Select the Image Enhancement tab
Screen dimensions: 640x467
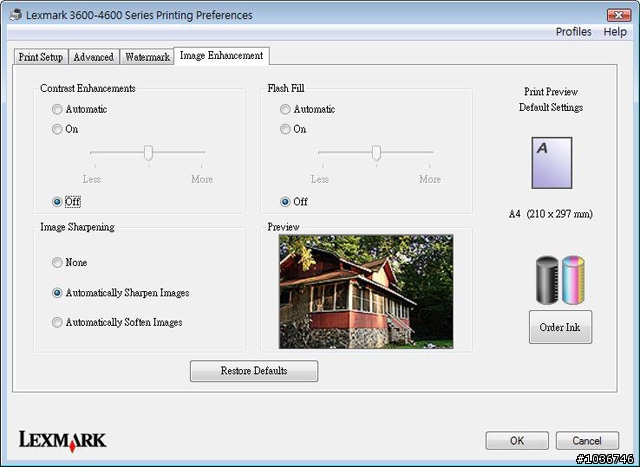(x=221, y=56)
